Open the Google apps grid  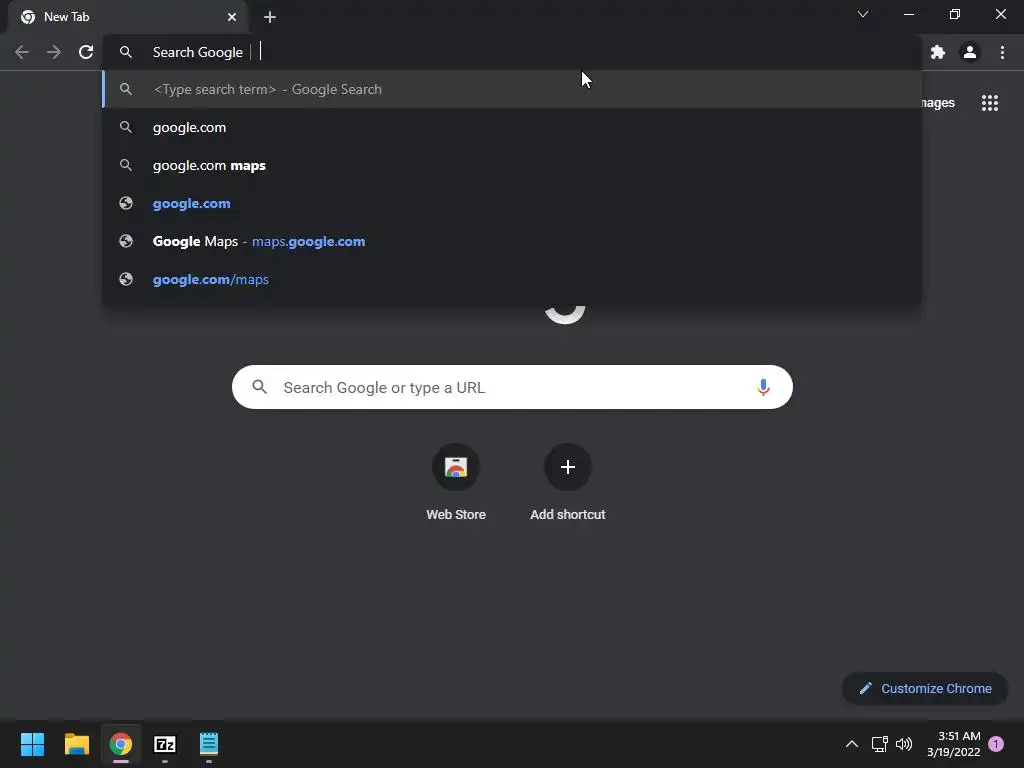pyautogui.click(x=990, y=103)
